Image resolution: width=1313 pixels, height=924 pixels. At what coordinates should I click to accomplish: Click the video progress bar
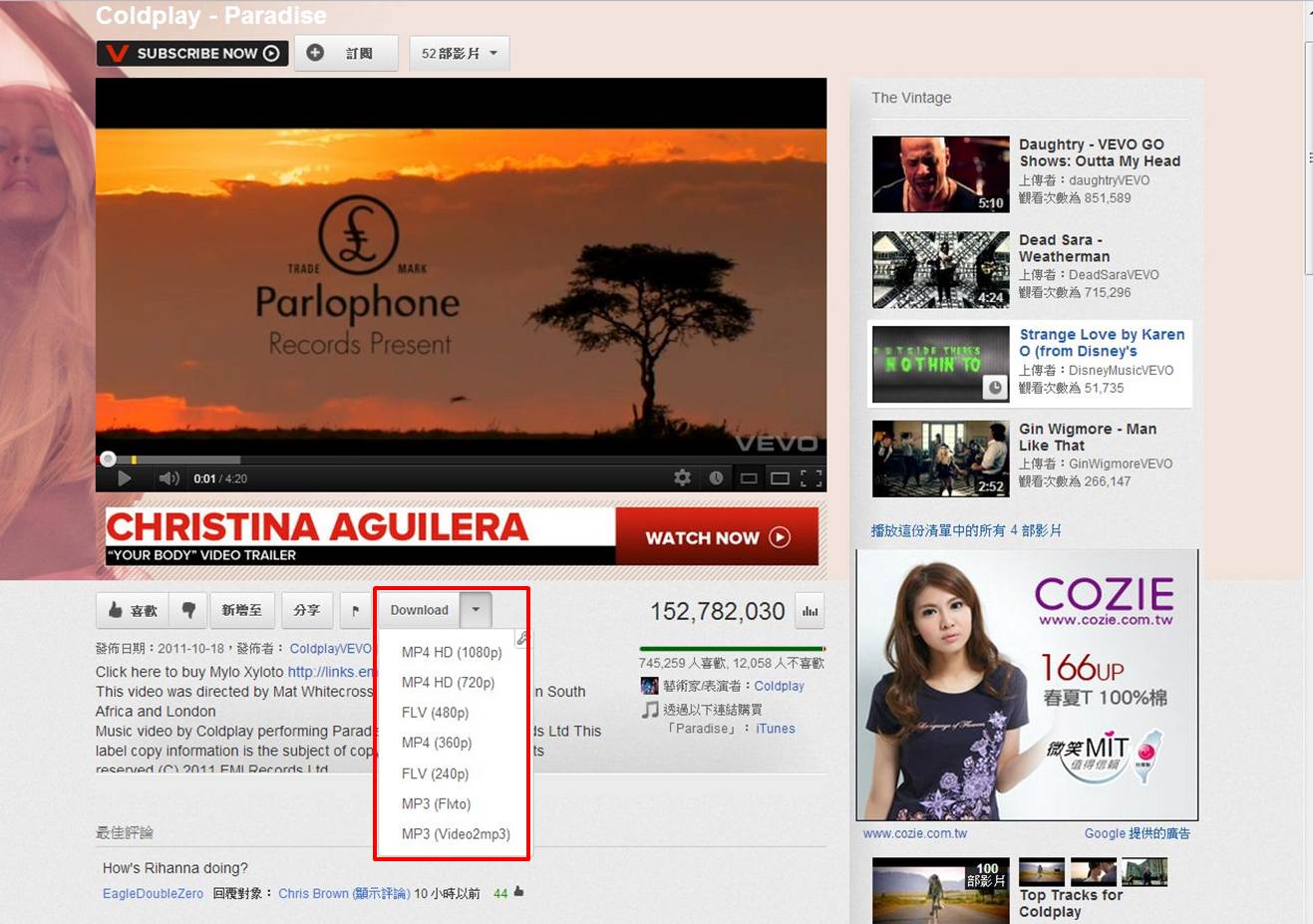point(461,460)
